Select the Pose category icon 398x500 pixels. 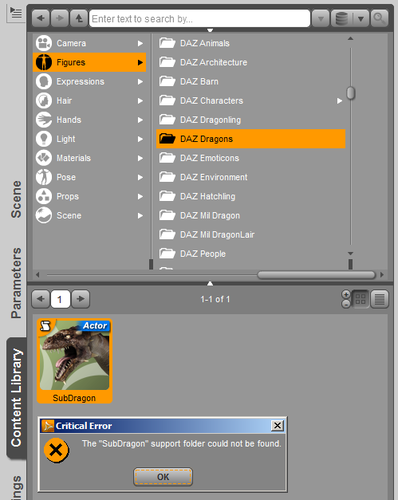tap(44, 177)
